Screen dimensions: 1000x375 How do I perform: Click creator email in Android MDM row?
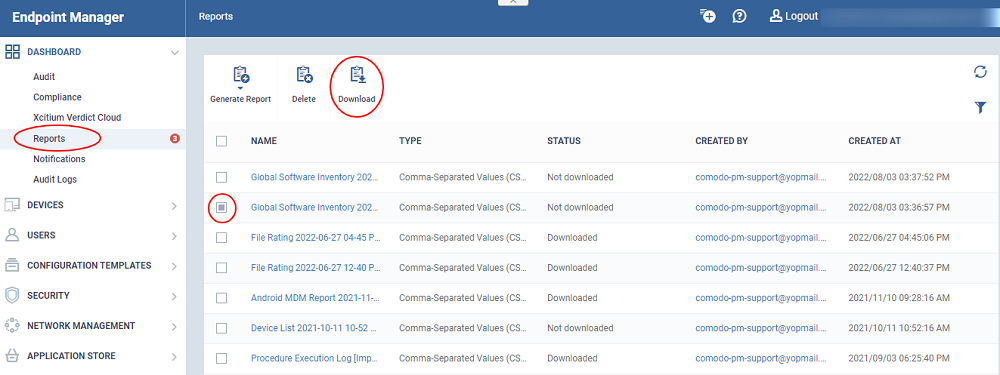761,298
